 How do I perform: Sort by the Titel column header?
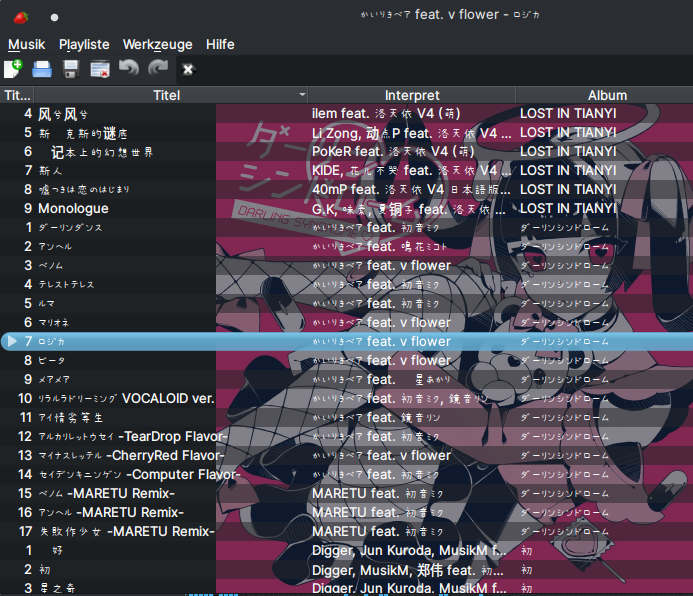tap(171, 95)
